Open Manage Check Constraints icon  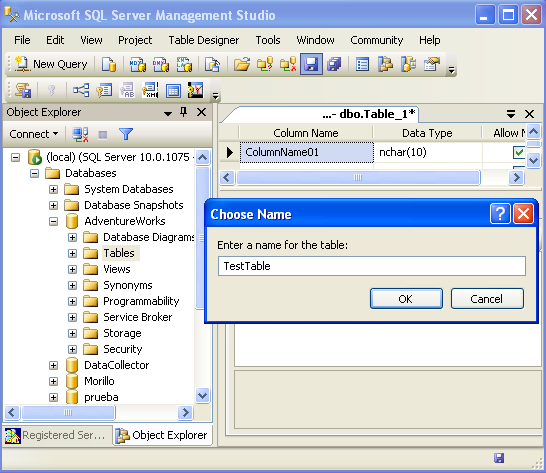(x=173, y=91)
